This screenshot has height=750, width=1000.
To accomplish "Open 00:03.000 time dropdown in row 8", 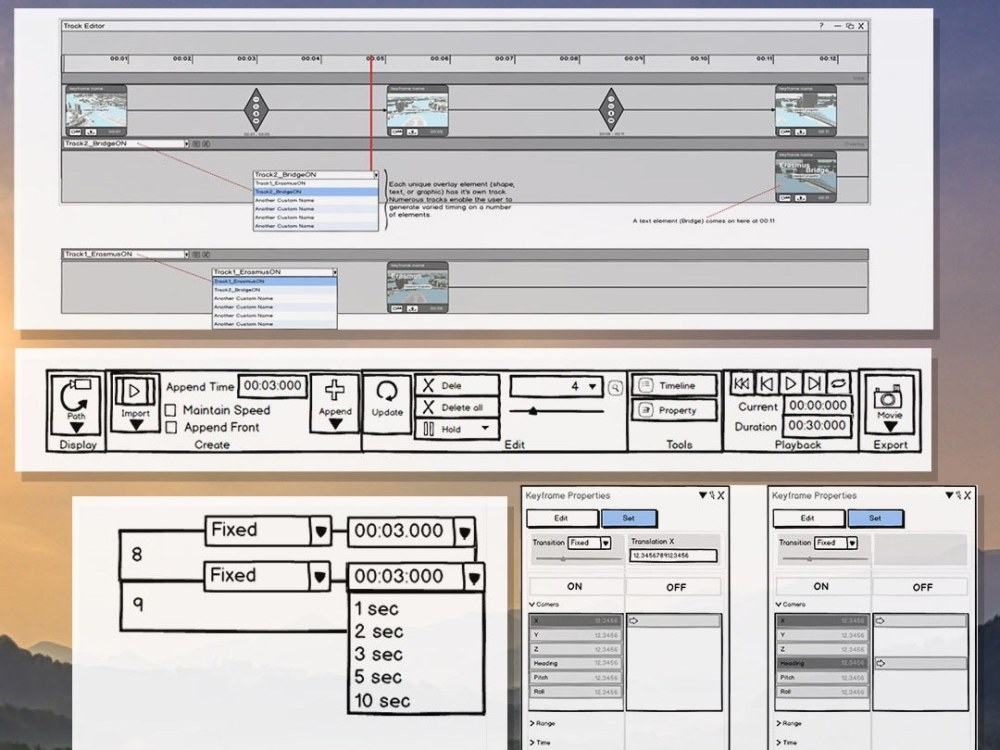I will tap(465, 532).
